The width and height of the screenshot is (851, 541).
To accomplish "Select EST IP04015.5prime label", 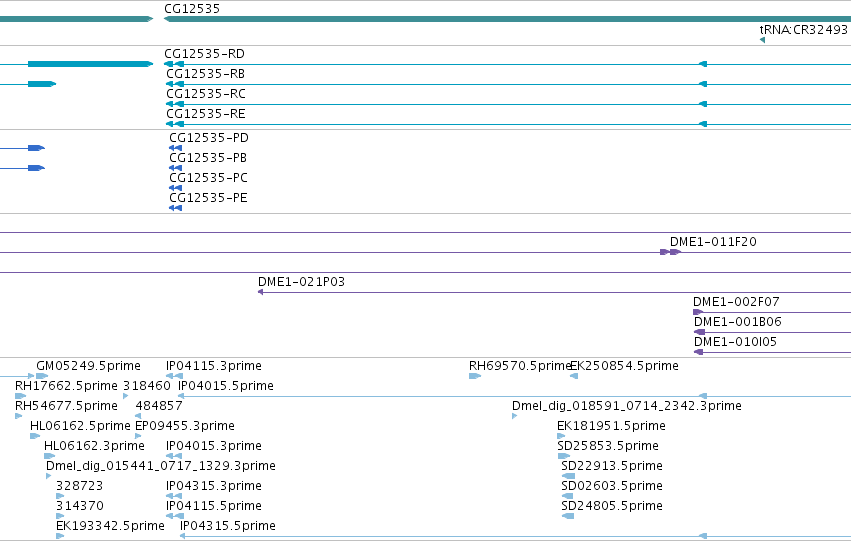I will (x=226, y=386).
